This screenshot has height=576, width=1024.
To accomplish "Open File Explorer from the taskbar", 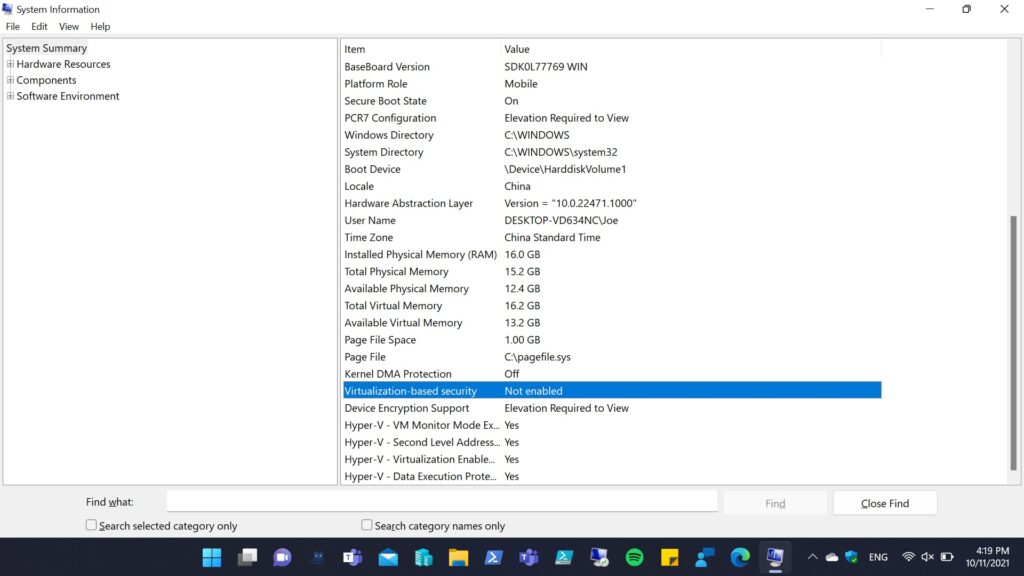I will 458,557.
